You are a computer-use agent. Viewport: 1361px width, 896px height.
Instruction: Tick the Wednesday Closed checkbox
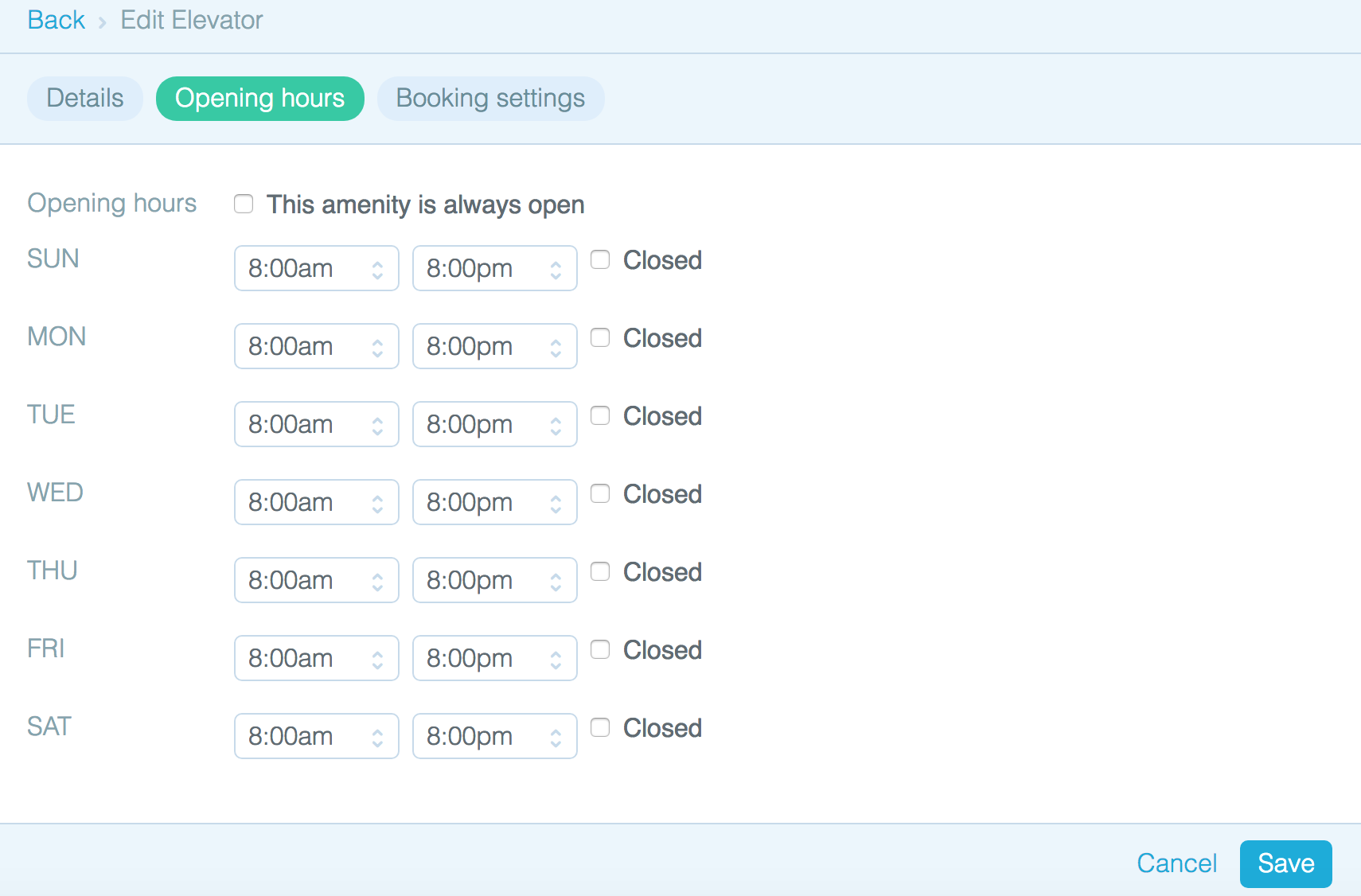pyautogui.click(x=600, y=493)
